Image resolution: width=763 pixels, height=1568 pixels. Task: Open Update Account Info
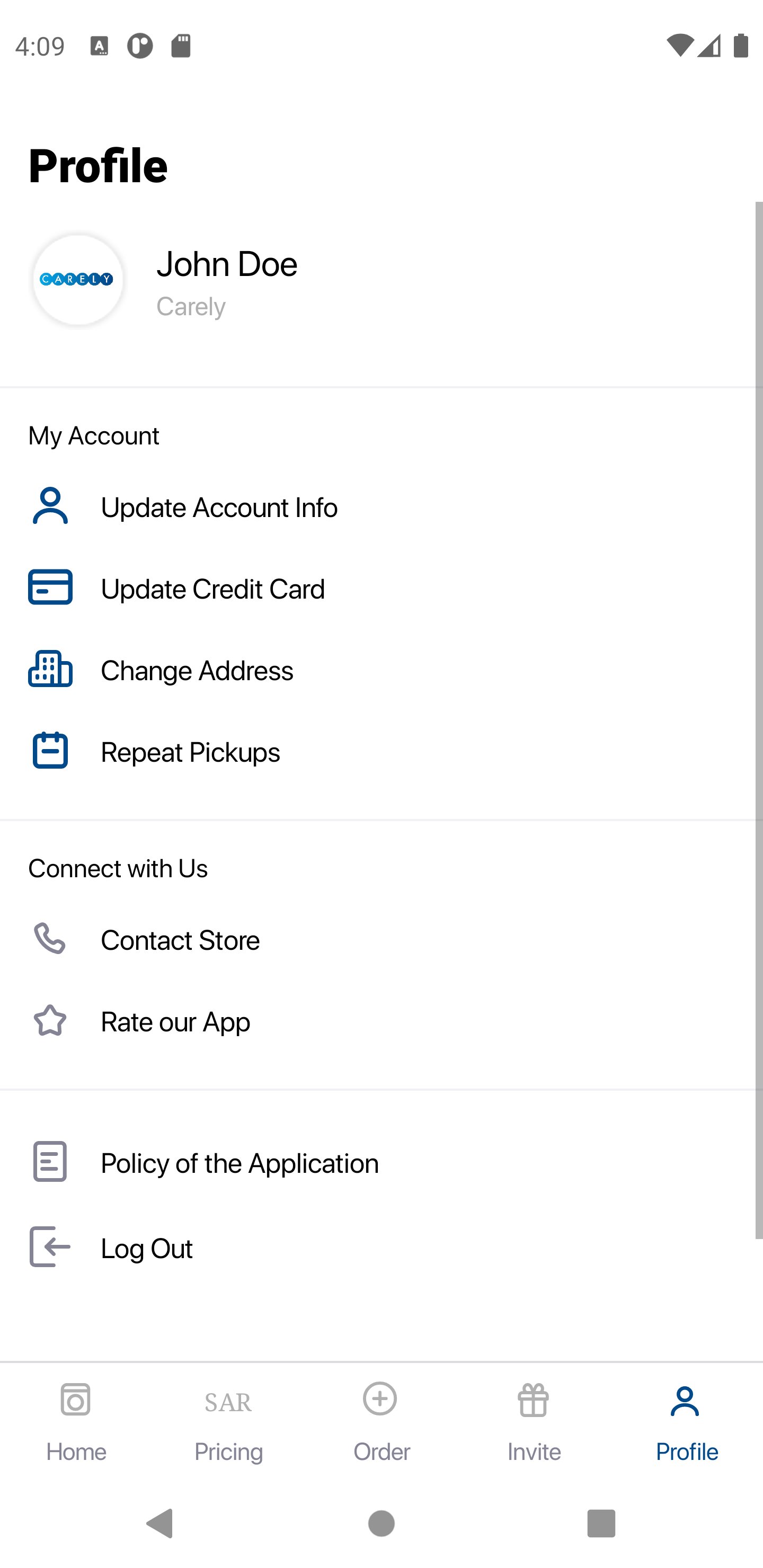(219, 507)
